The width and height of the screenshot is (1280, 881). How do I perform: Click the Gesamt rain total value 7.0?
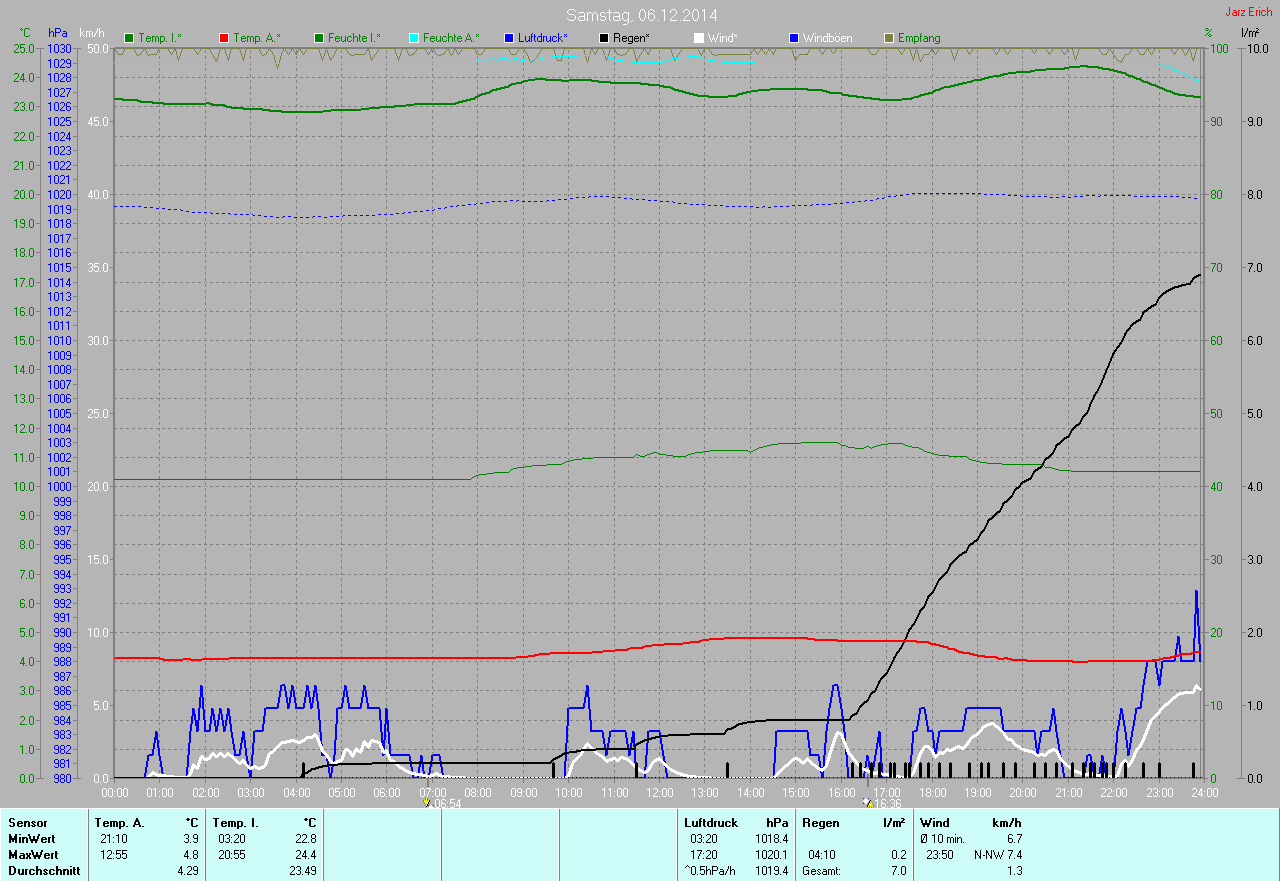pos(898,871)
